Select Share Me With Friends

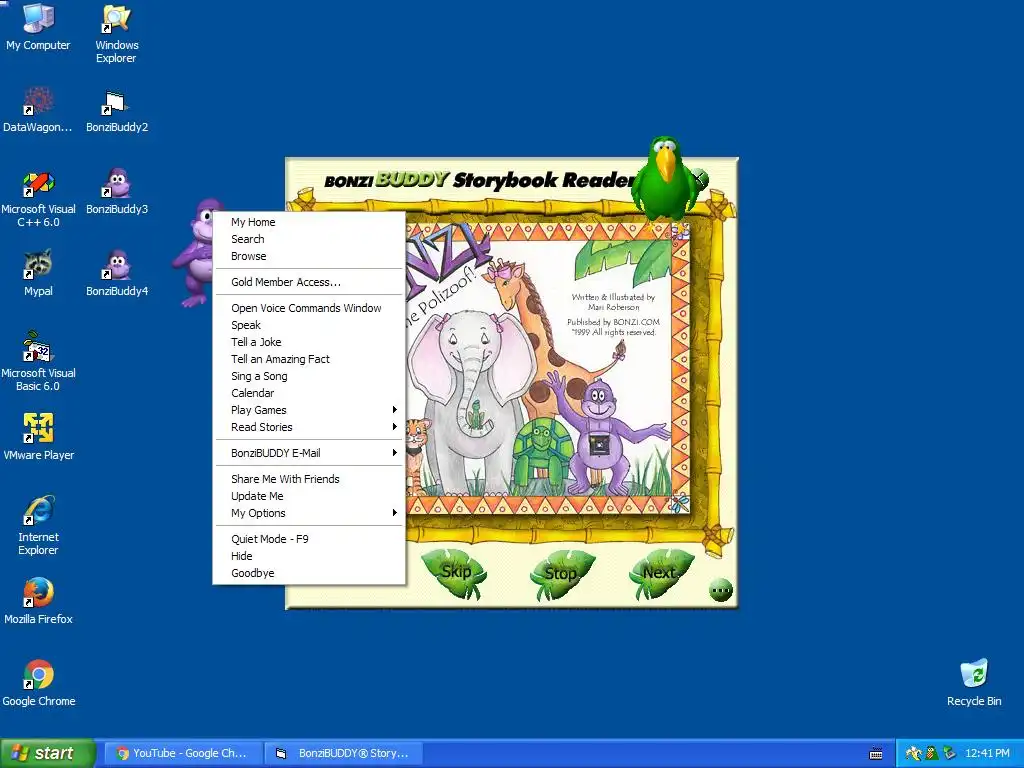pos(309,479)
